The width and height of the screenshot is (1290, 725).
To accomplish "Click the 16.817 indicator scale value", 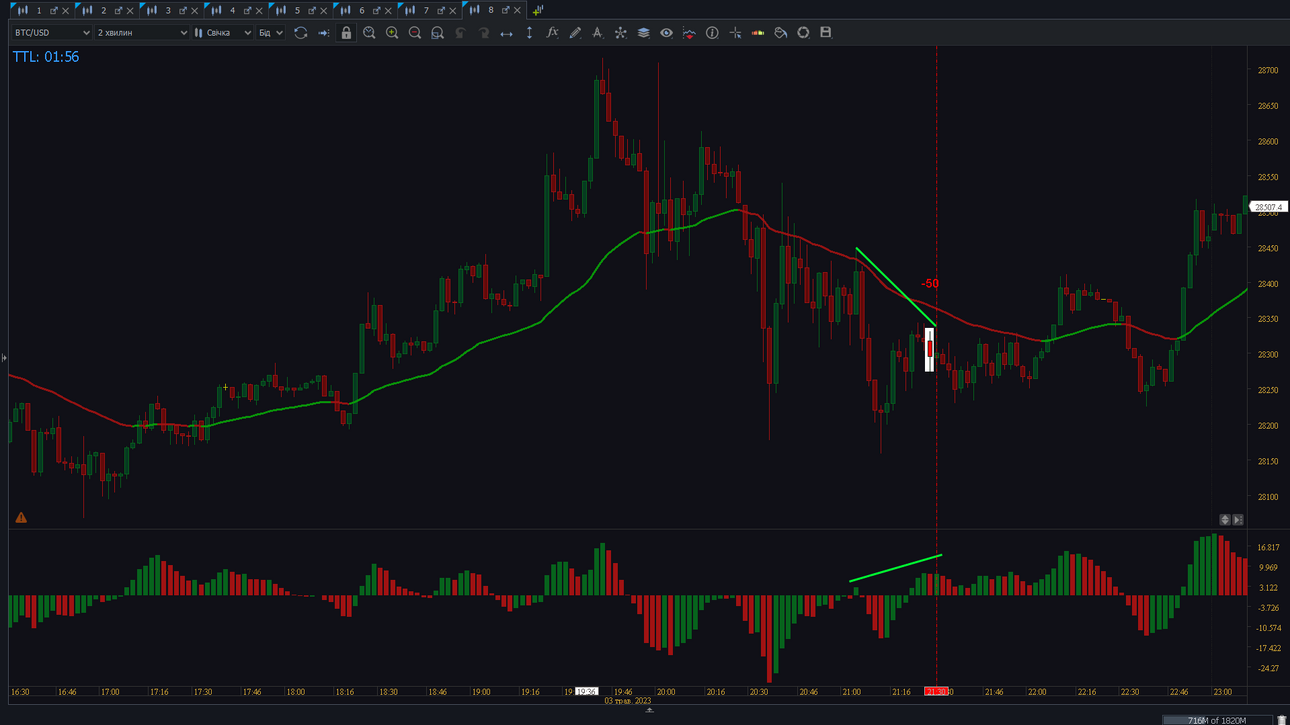I will click(x=1268, y=548).
